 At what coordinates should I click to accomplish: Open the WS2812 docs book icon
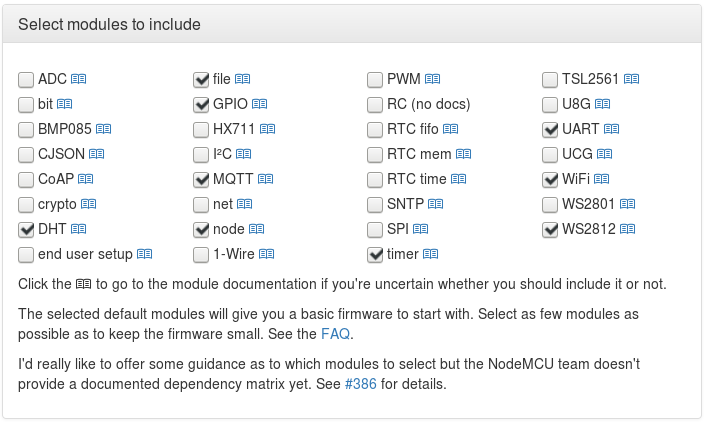[627, 229]
